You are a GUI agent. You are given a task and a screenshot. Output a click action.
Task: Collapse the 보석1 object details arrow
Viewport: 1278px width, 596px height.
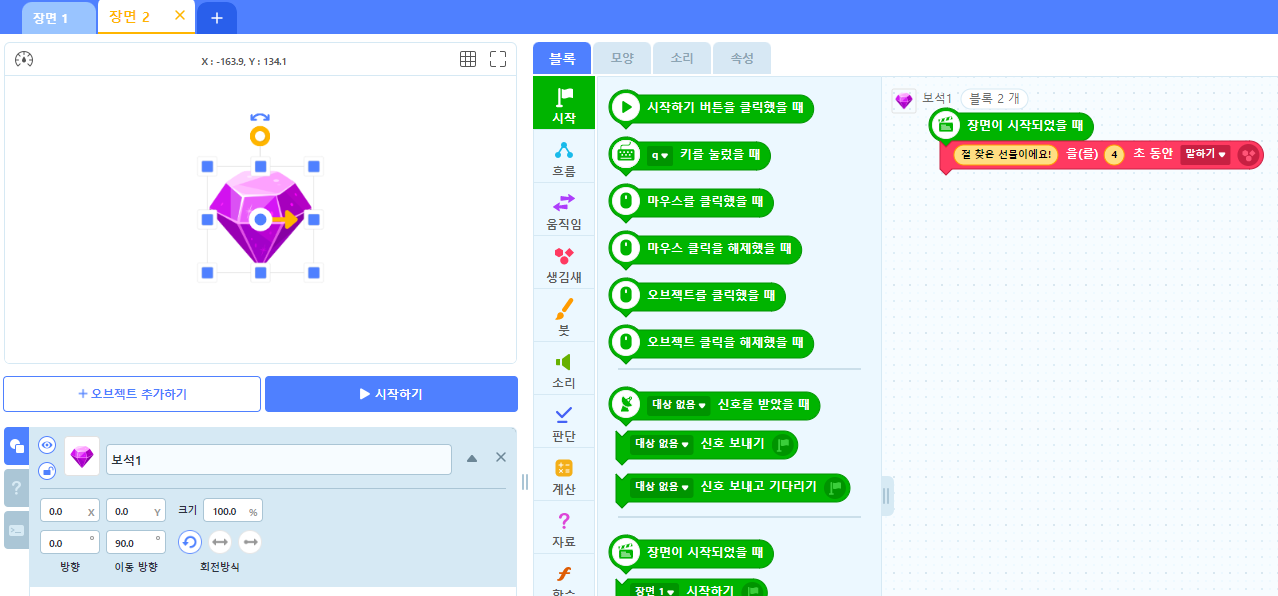click(472, 458)
